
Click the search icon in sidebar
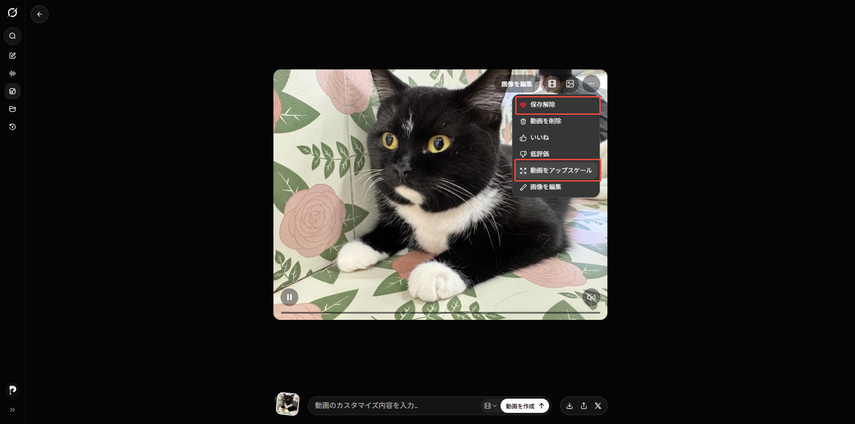[13, 36]
